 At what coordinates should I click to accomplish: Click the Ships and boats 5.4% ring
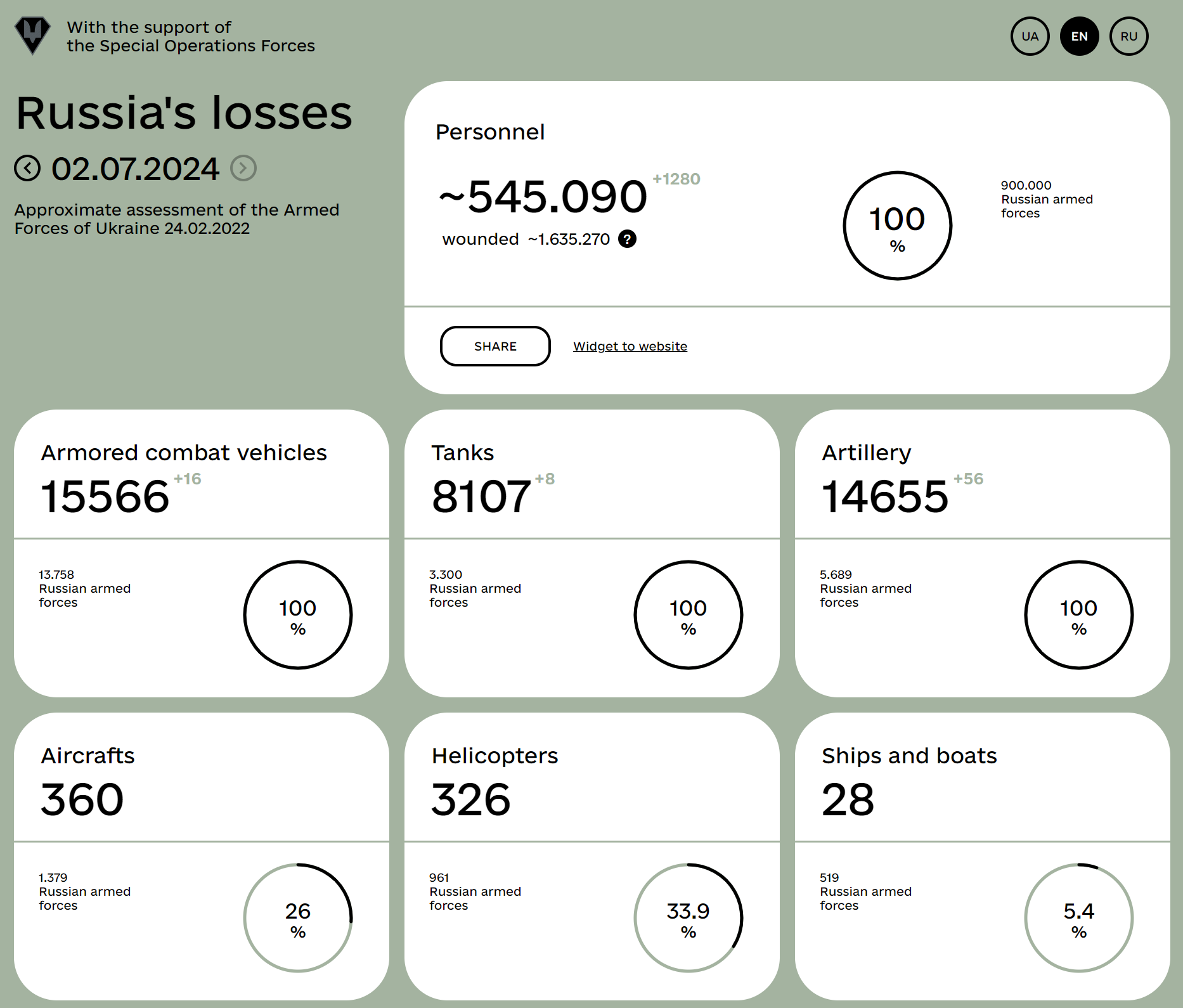point(1078,917)
